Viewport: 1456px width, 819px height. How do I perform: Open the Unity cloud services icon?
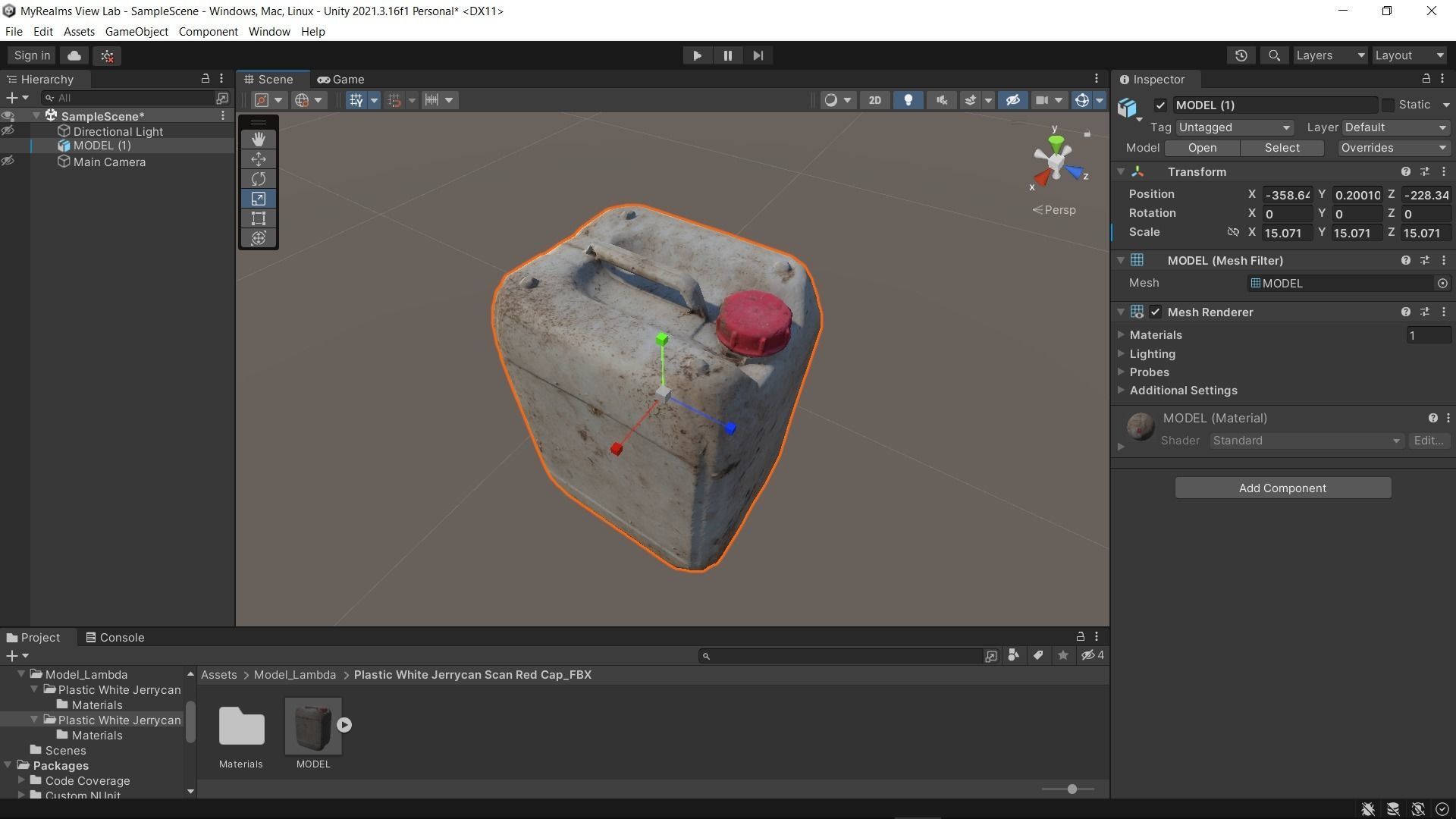point(74,55)
